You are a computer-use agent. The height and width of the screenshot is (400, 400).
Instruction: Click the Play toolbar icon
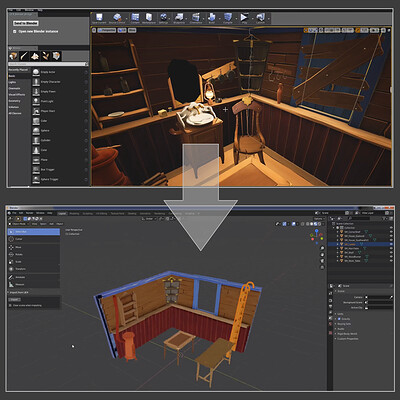[244, 18]
